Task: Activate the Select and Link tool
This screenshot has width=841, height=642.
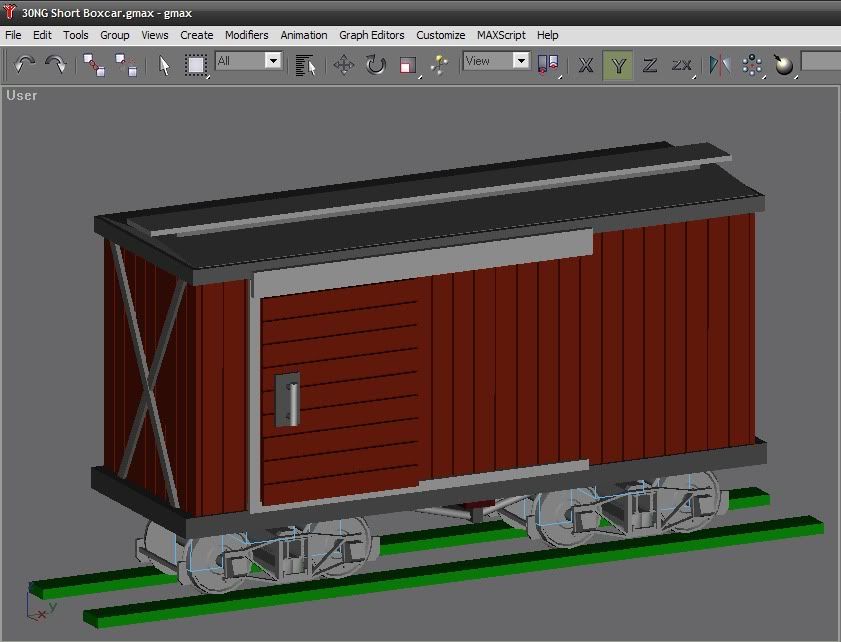Action: tap(94, 65)
